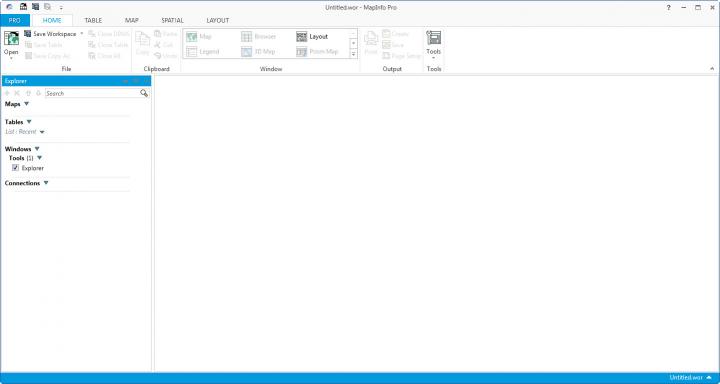Image resolution: width=720 pixels, height=384 pixels.
Task: Expand the Window gallery more button
Action: tap(354, 54)
